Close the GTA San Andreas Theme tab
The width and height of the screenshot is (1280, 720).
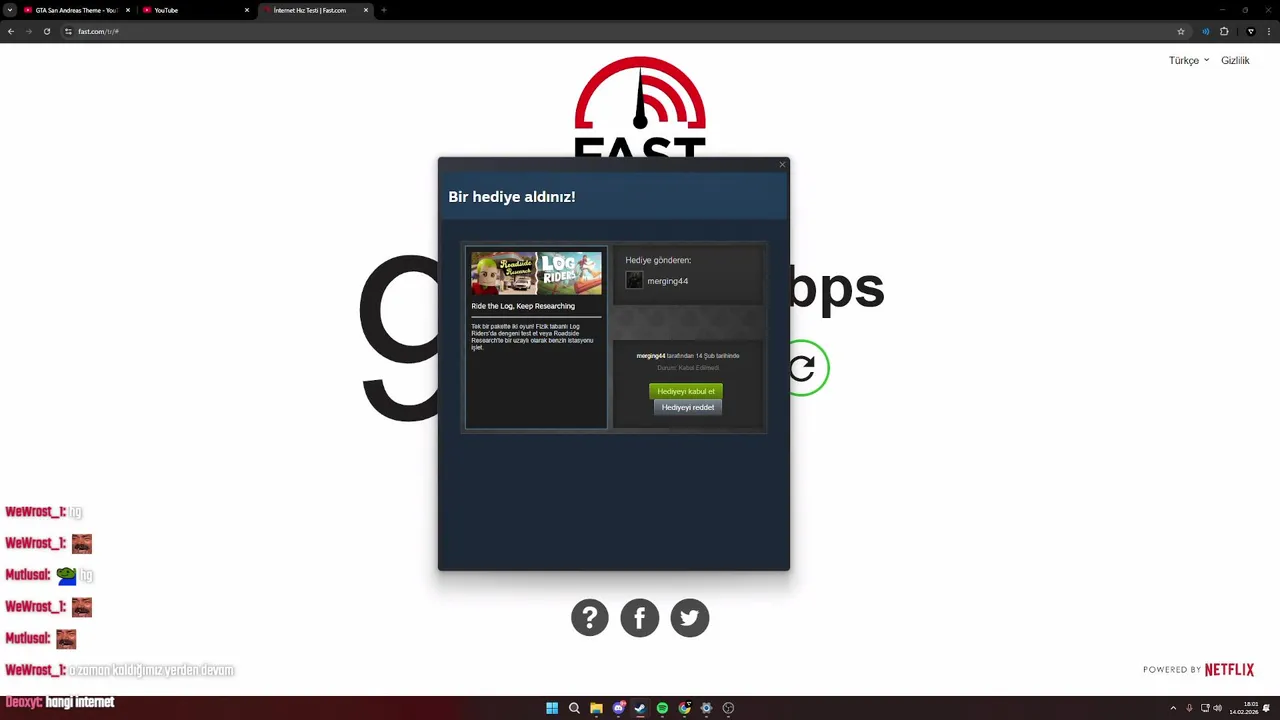point(128,10)
